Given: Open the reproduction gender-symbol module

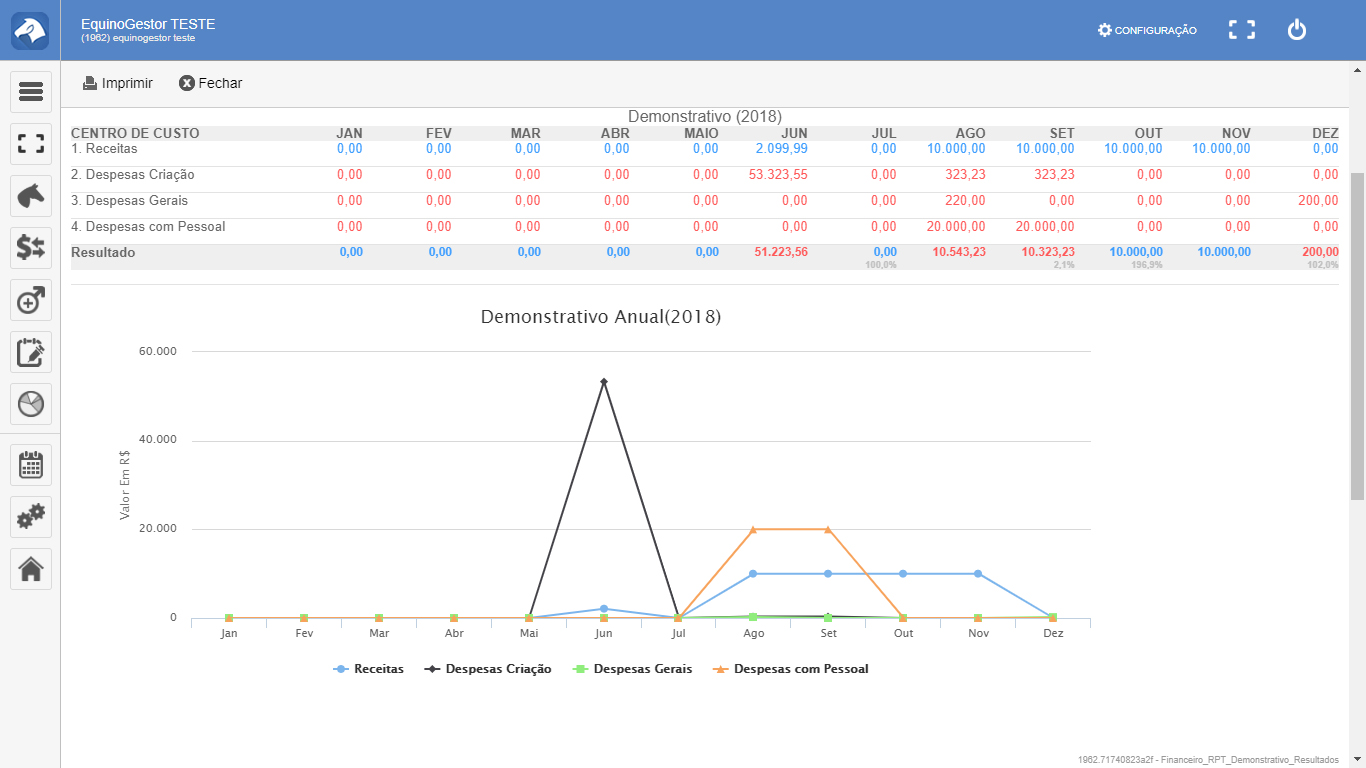Looking at the screenshot, I should (x=31, y=300).
